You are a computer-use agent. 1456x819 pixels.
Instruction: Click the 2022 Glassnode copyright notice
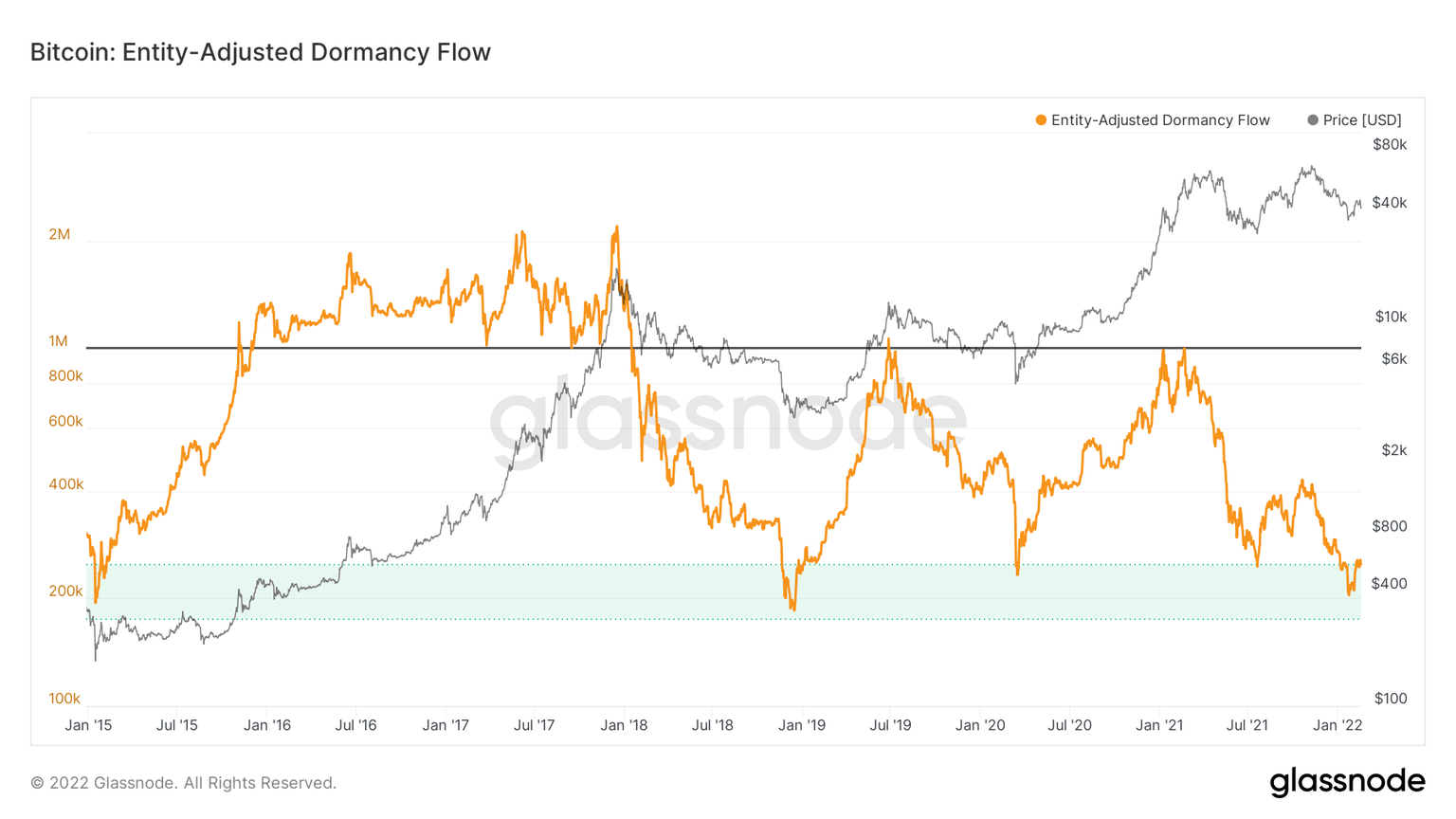pyautogui.click(x=184, y=783)
